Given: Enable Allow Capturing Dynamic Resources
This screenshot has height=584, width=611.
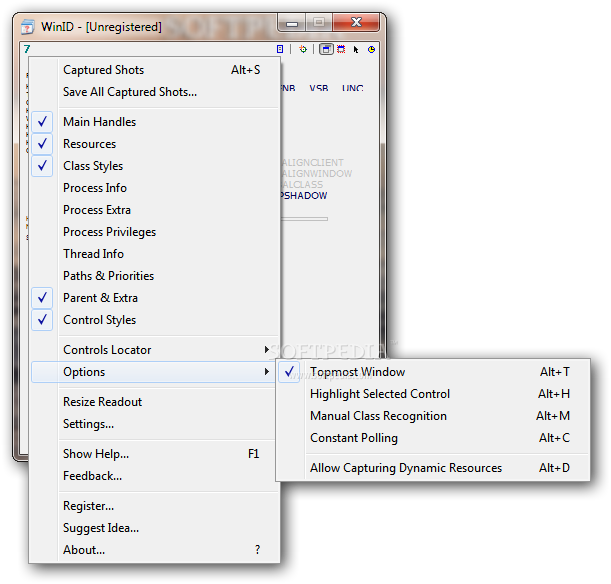Looking at the screenshot, I should [433, 468].
